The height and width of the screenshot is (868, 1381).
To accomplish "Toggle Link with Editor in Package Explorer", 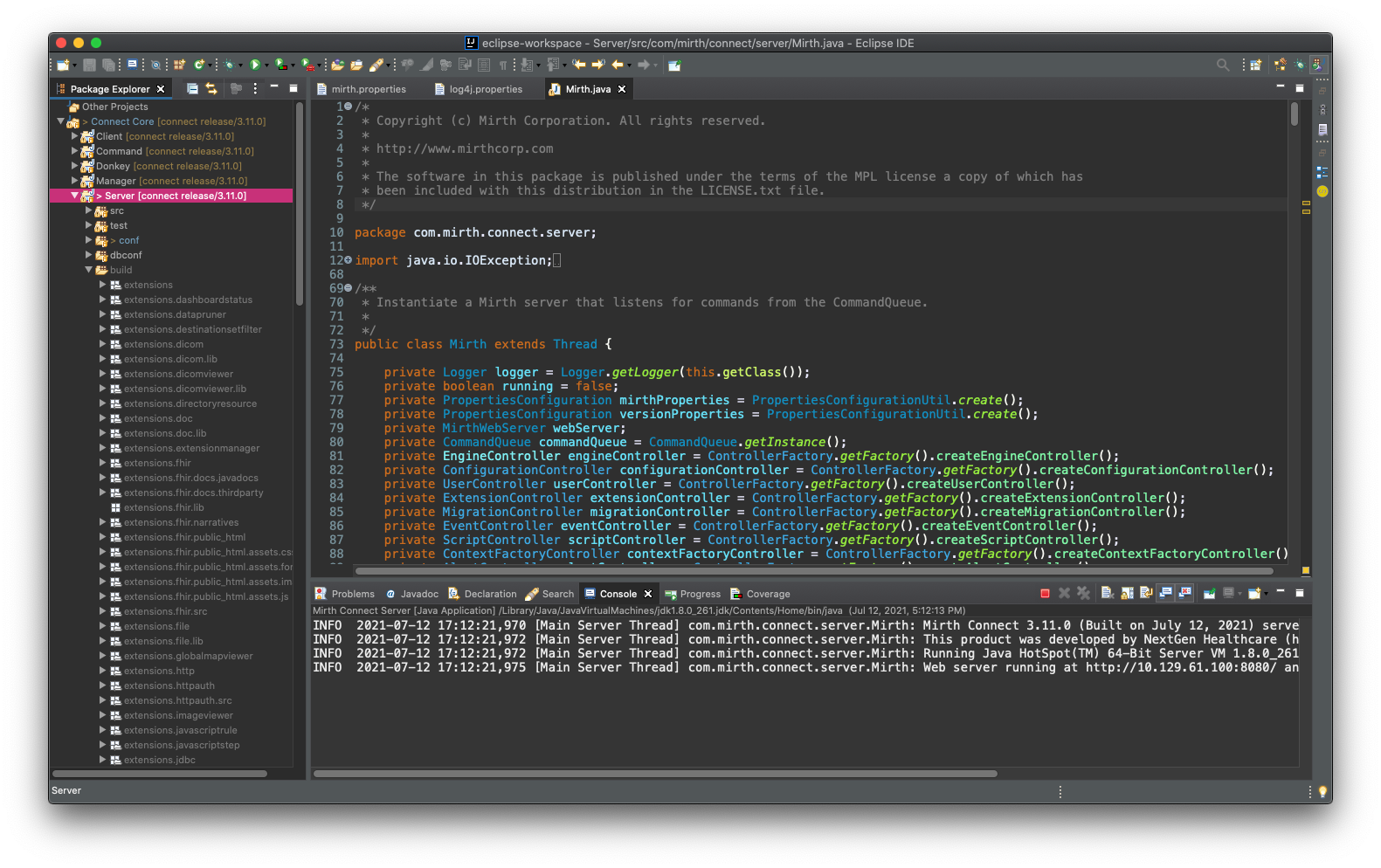I will tap(211, 88).
